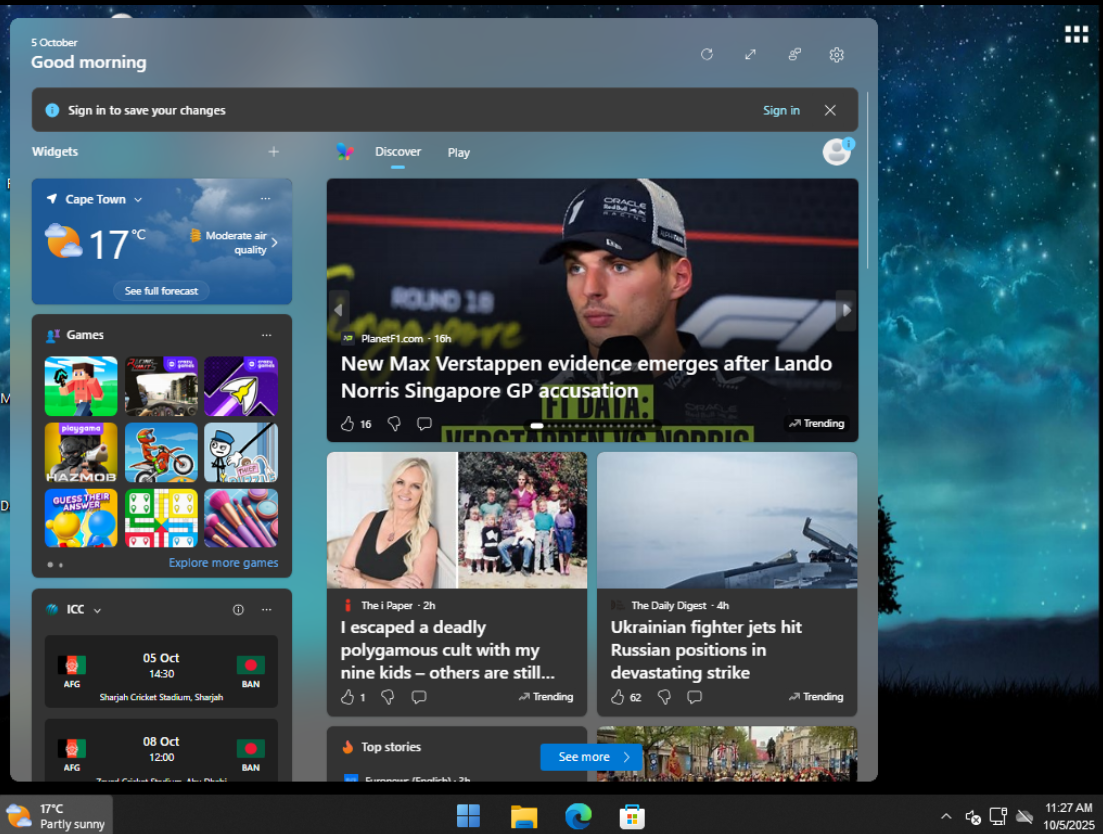
Task: Open Microsoft Store from taskbar
Action: click(632, 816)
